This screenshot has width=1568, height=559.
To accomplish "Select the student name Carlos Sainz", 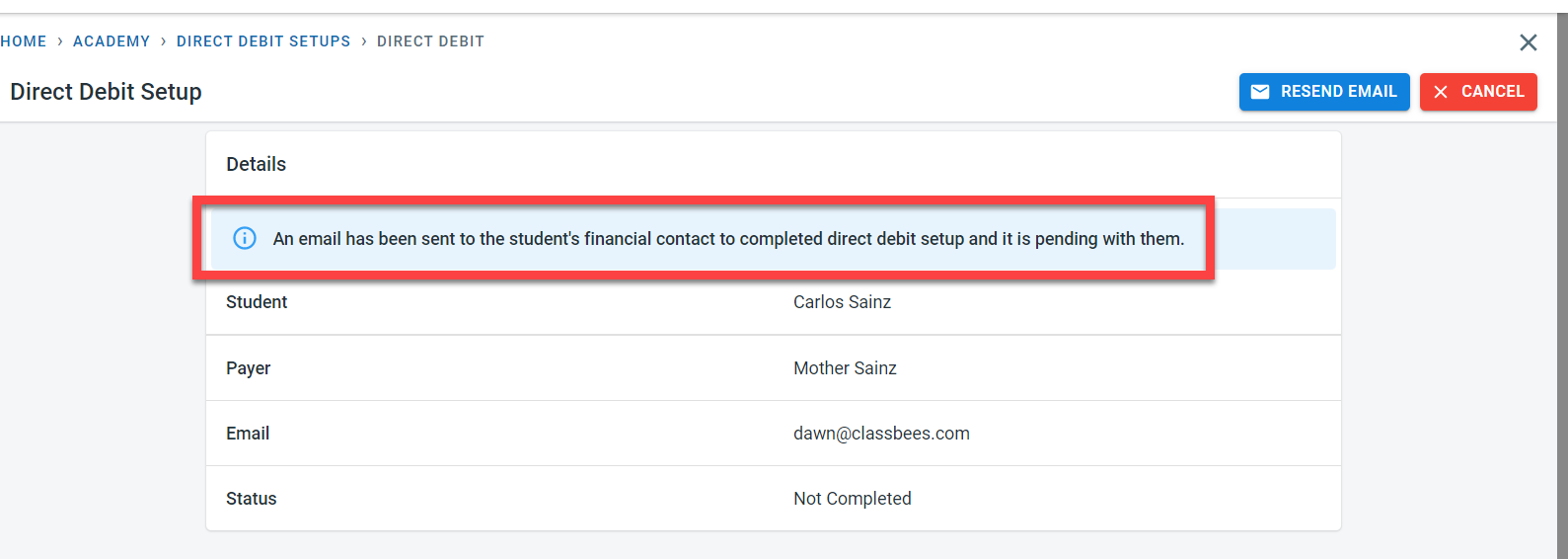I will 842,302.
